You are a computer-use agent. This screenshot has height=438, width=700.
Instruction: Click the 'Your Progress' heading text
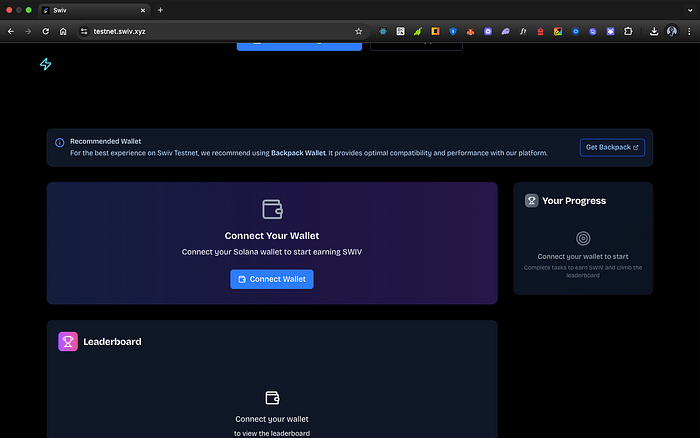[x=574, y=201]
